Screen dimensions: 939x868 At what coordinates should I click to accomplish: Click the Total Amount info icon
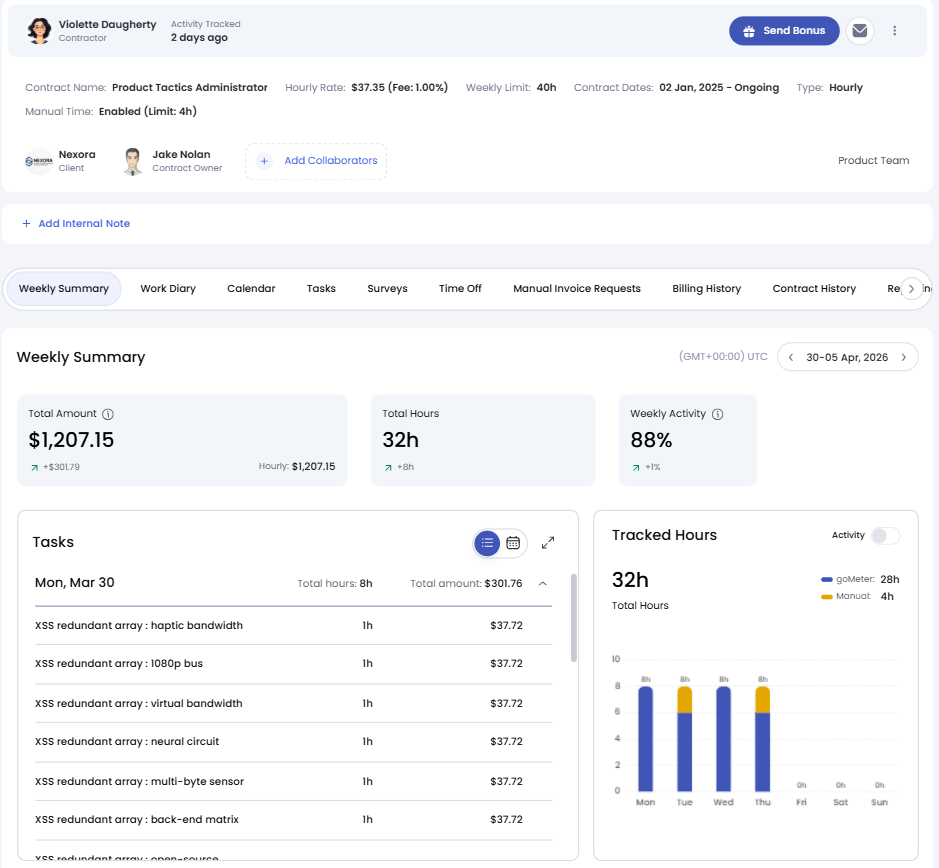(x=108, y=414)
